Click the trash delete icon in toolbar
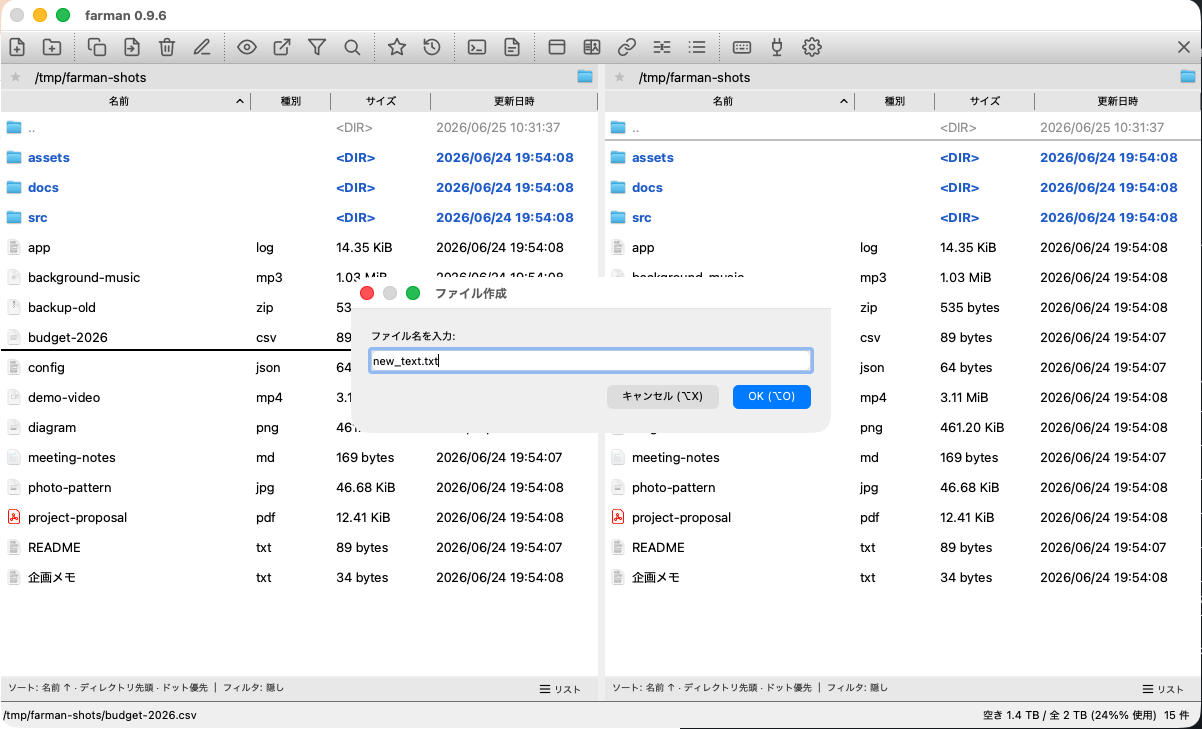The width and height of the screenshot is (1202, 729). click(x=167, y=47)
